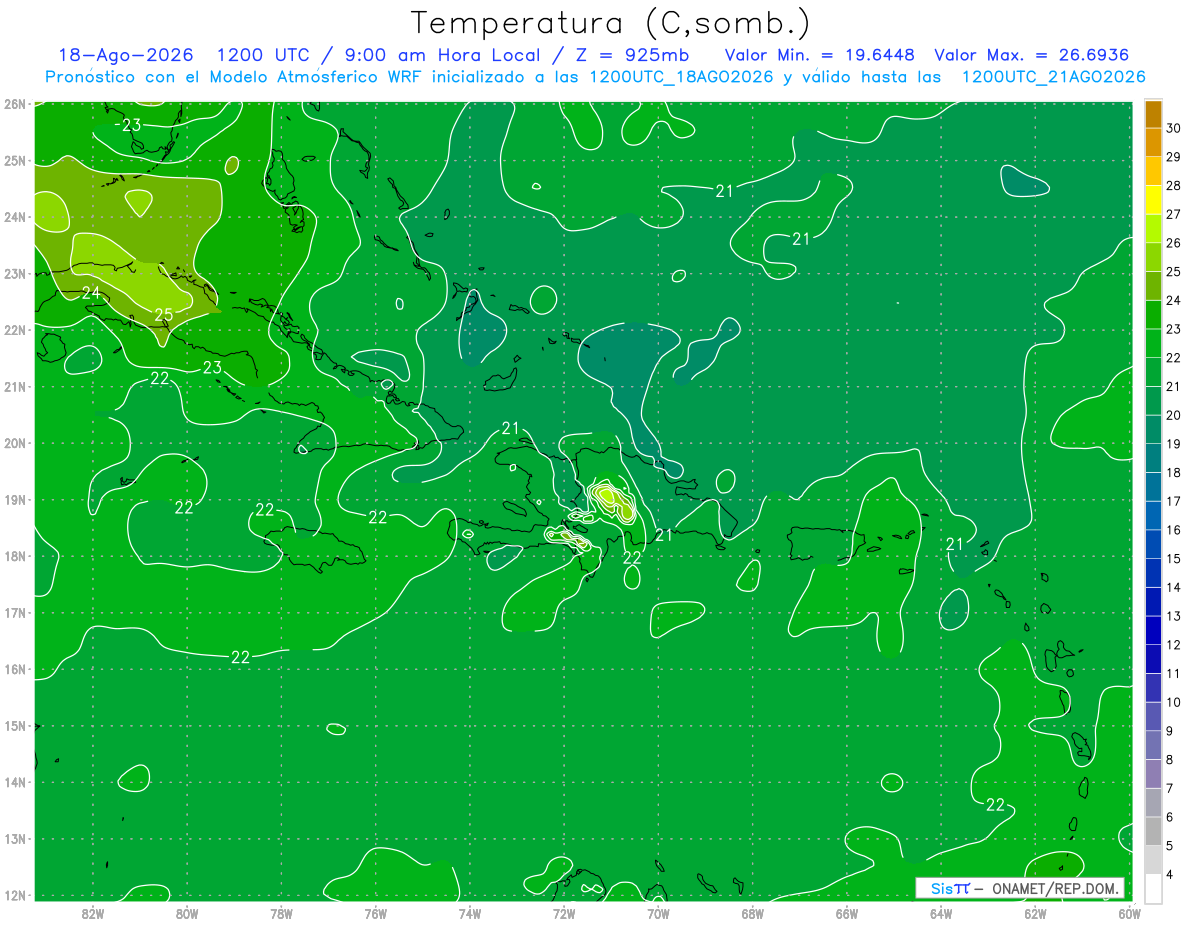Select the purple legend swatch between 7 and 8
The width and height of the screenshot is (1200, 927).
pyautogui.click(x=1153, y=773)
